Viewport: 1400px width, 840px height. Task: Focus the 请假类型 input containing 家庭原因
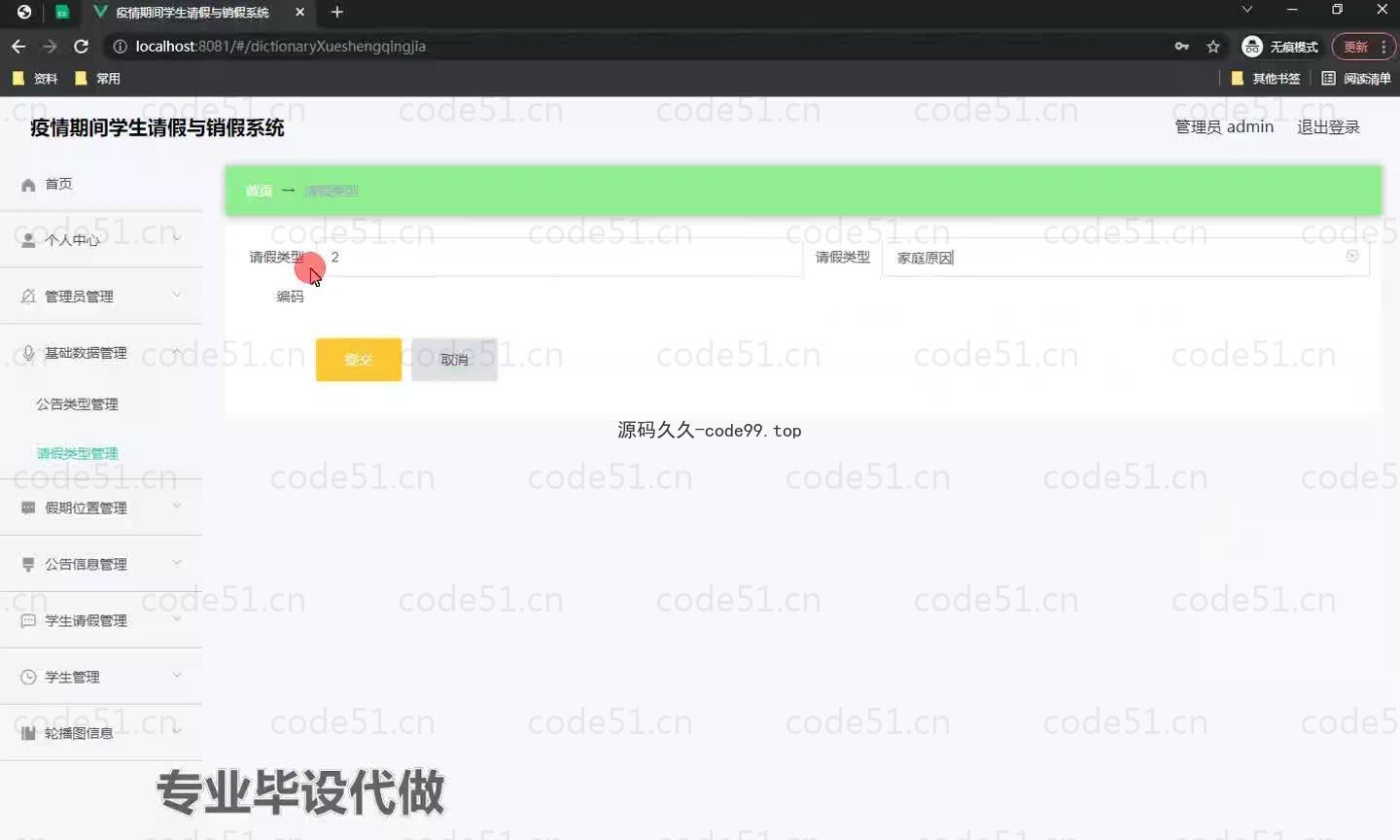click(1125, 258)
